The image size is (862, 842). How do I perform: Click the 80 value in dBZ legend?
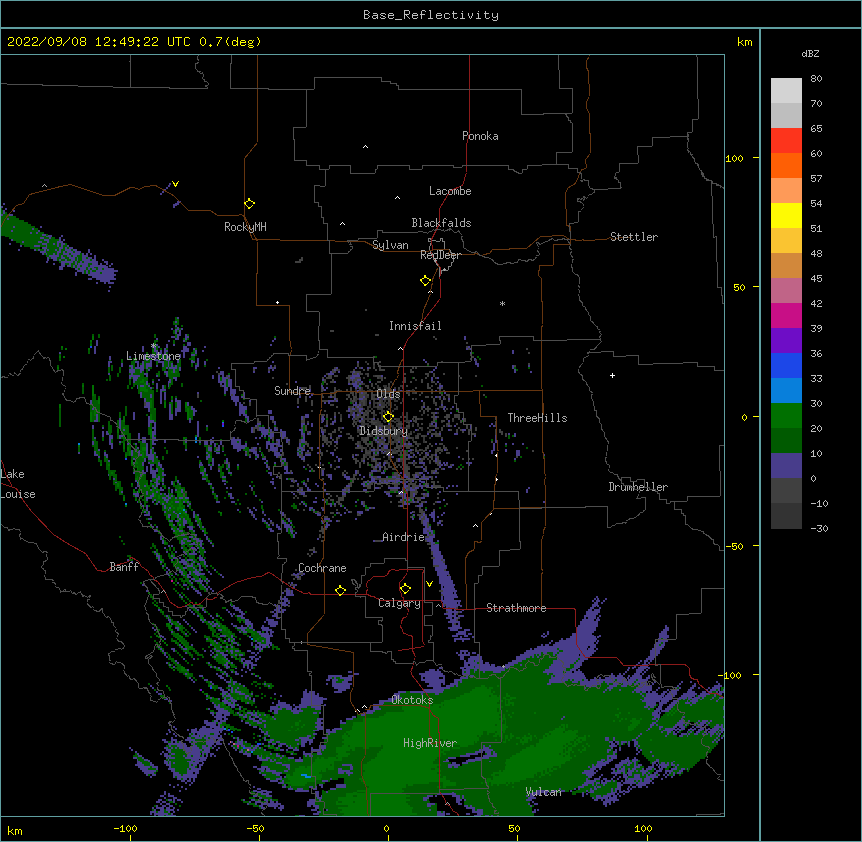tap(816, 79)
